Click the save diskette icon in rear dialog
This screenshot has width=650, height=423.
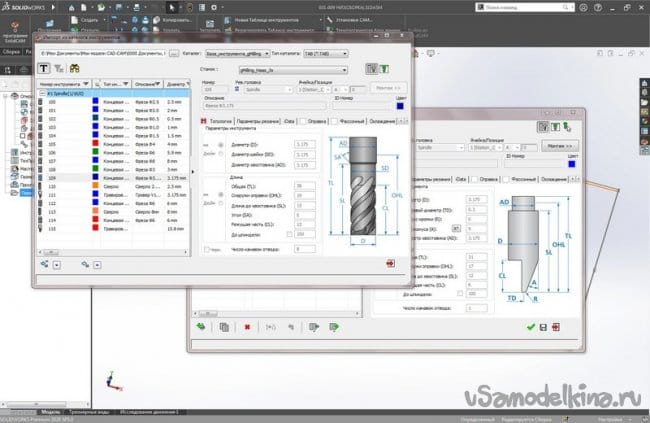pos(543,327)
